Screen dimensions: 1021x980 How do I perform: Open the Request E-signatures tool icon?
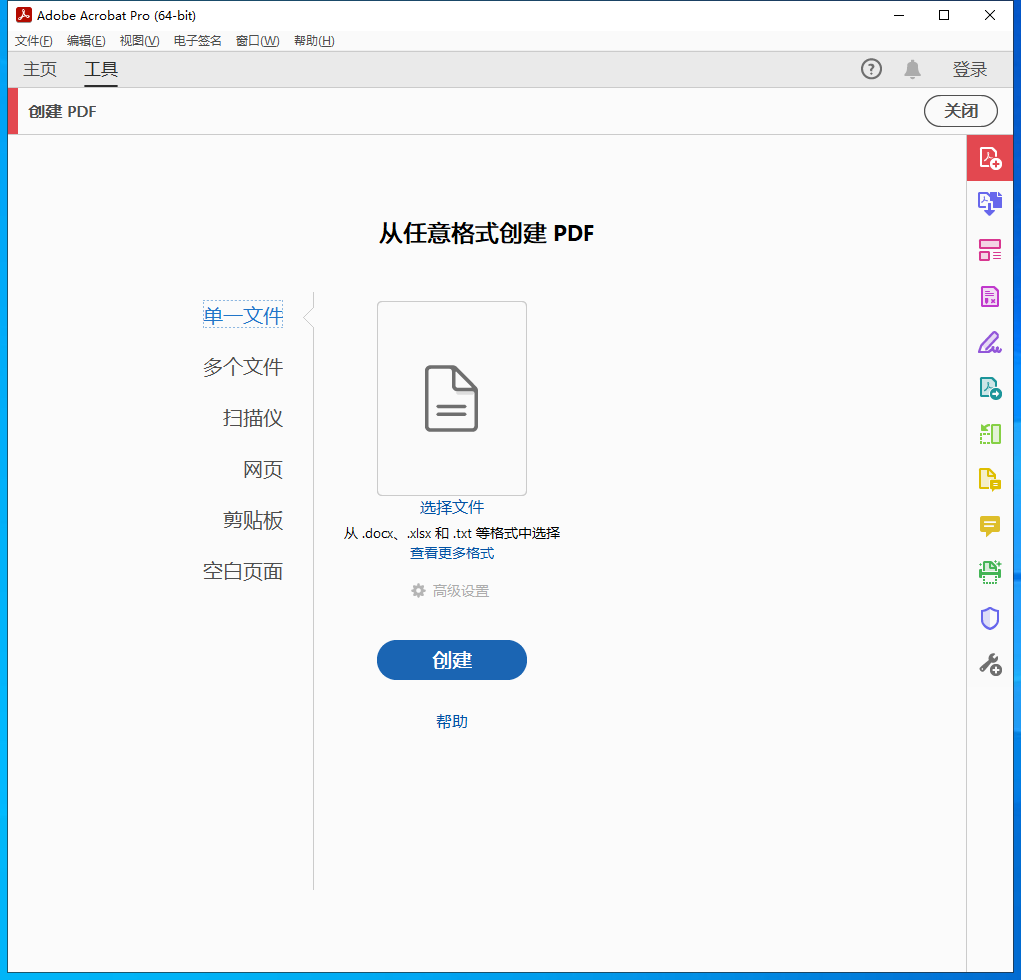click(990, 296)
